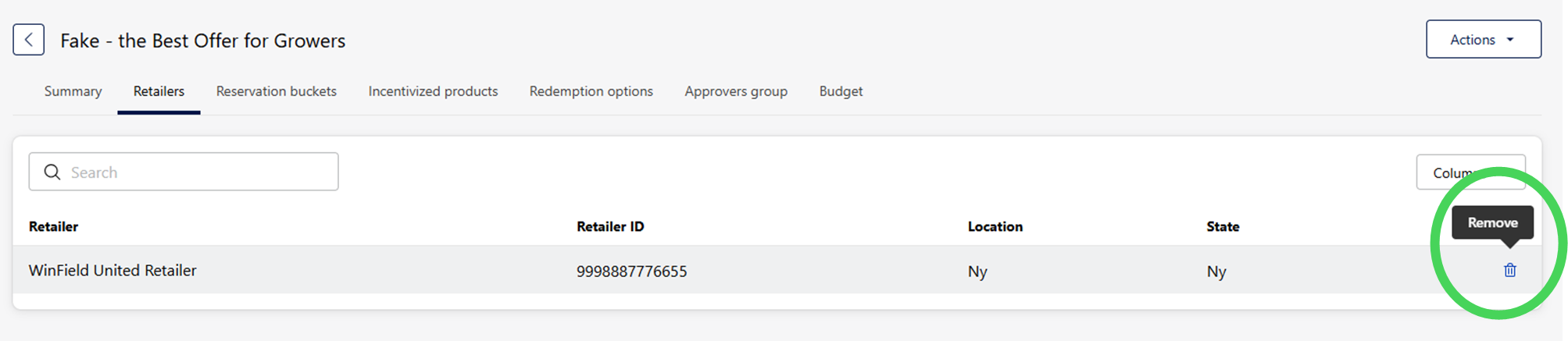1568x341 pixels.
Task: Switch to the Summary tab
Action: pyautogui.click(x=73, y=91)
